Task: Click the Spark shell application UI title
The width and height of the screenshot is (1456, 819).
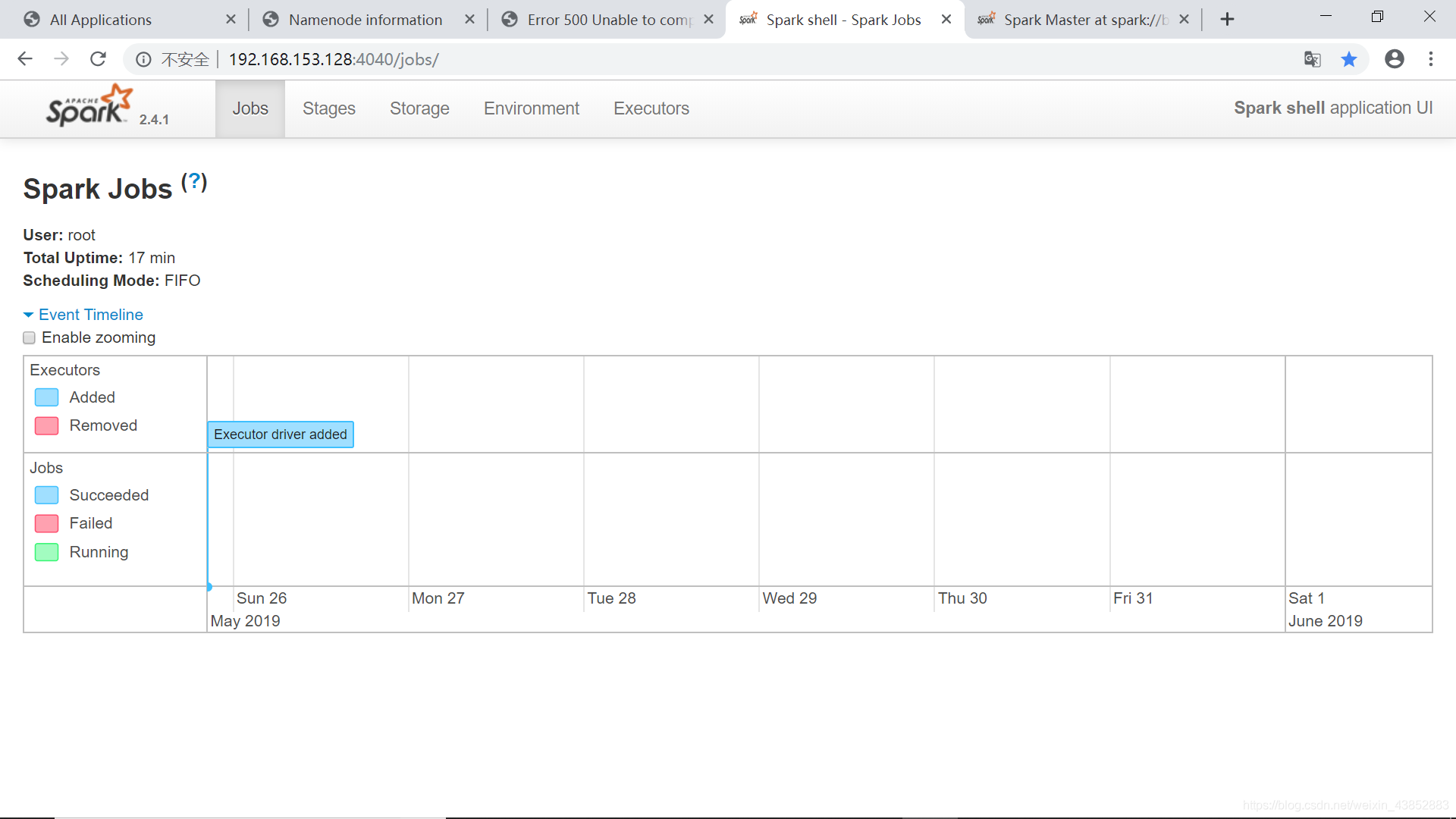Action: pyautogui.click(x=1333, y=108)
